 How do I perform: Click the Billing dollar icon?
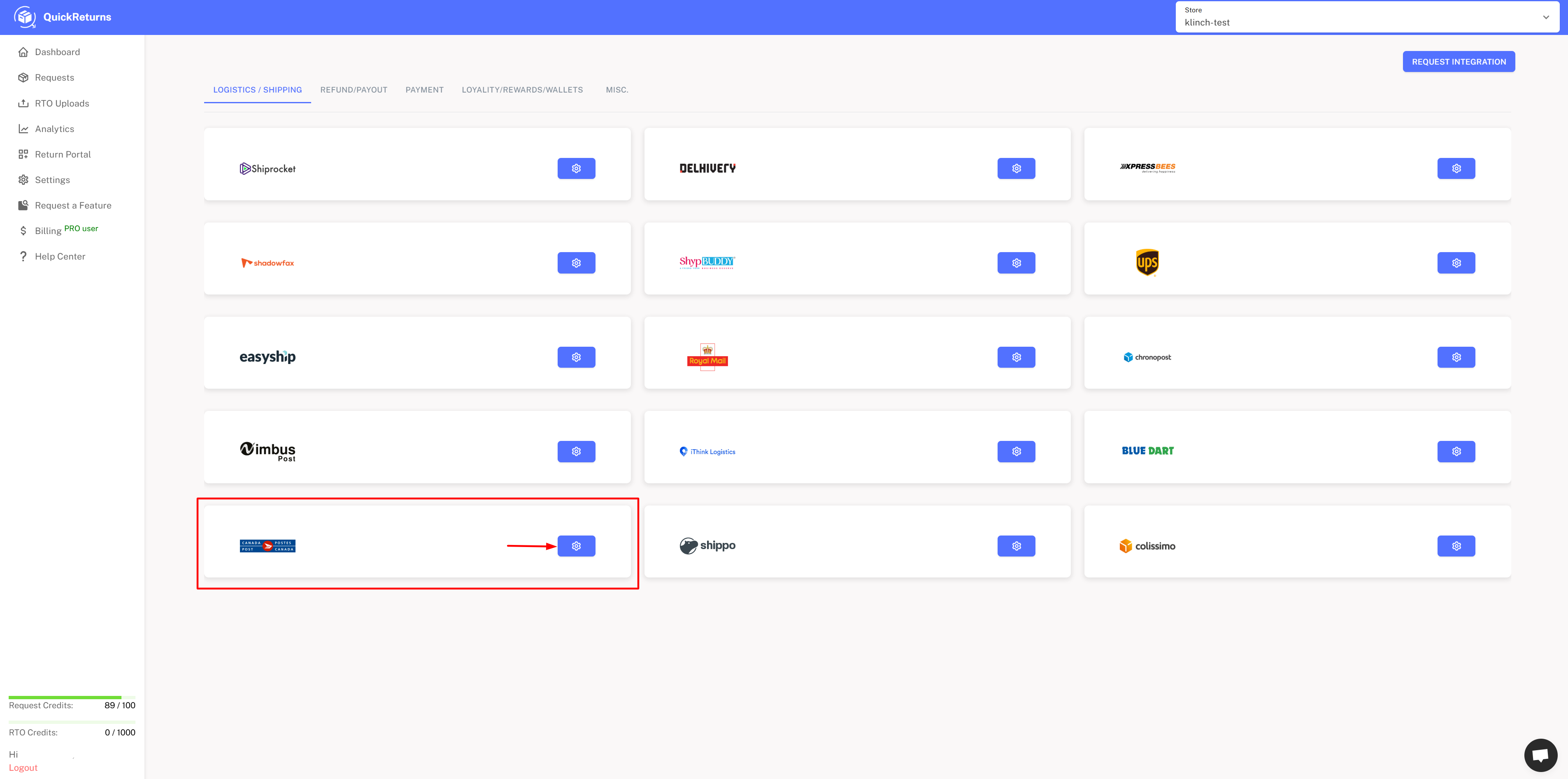click(23, 231)
